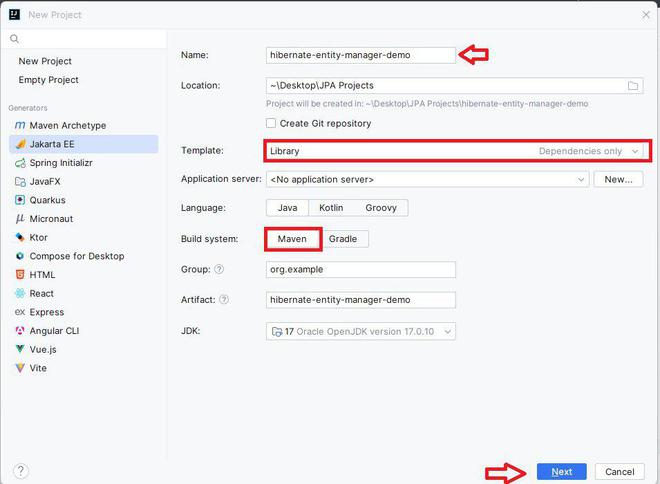Click the Location path field
660x484 pixels.
click(455, 86)
